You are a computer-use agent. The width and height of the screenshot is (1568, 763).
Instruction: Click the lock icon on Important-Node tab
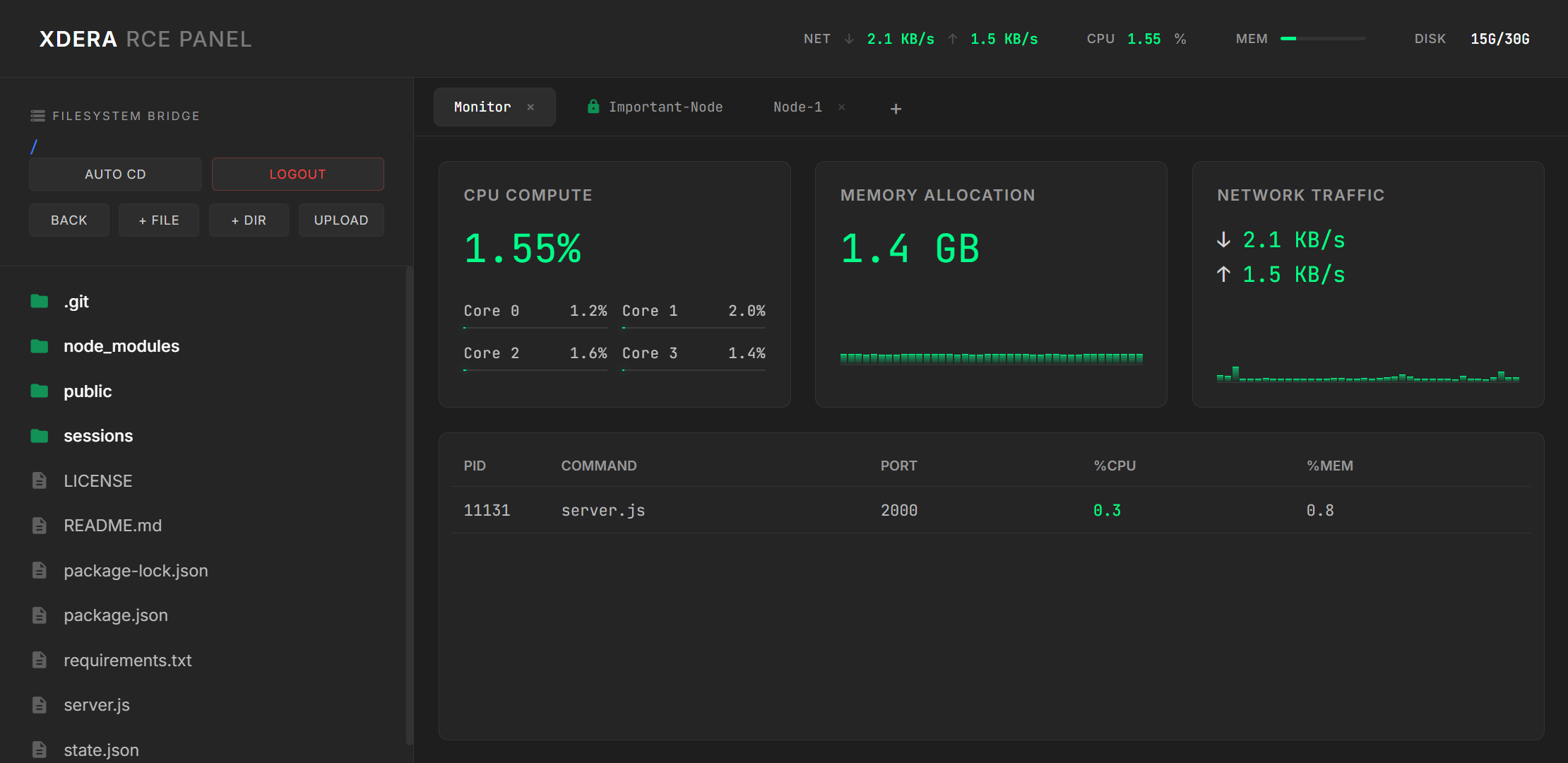tap(593, 107)
